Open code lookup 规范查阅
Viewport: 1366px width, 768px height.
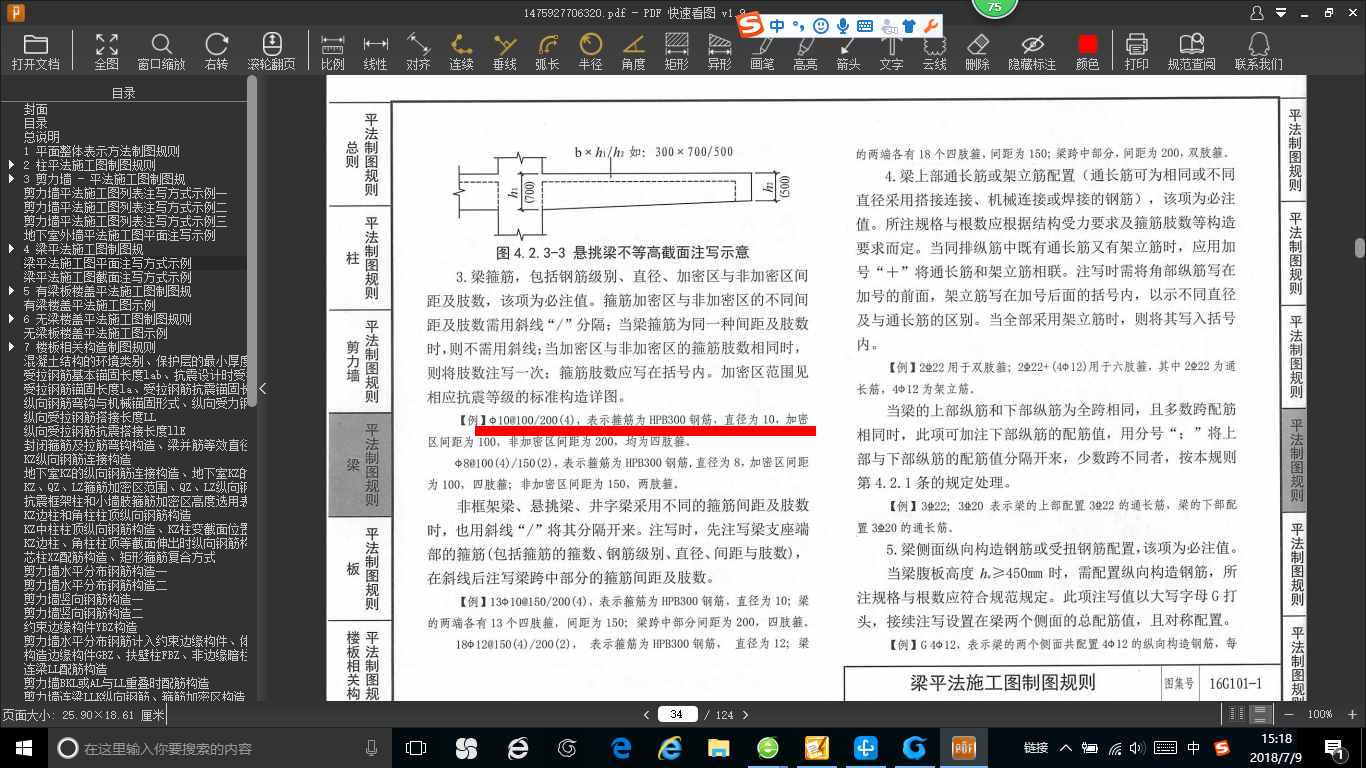pos(1191,52)
